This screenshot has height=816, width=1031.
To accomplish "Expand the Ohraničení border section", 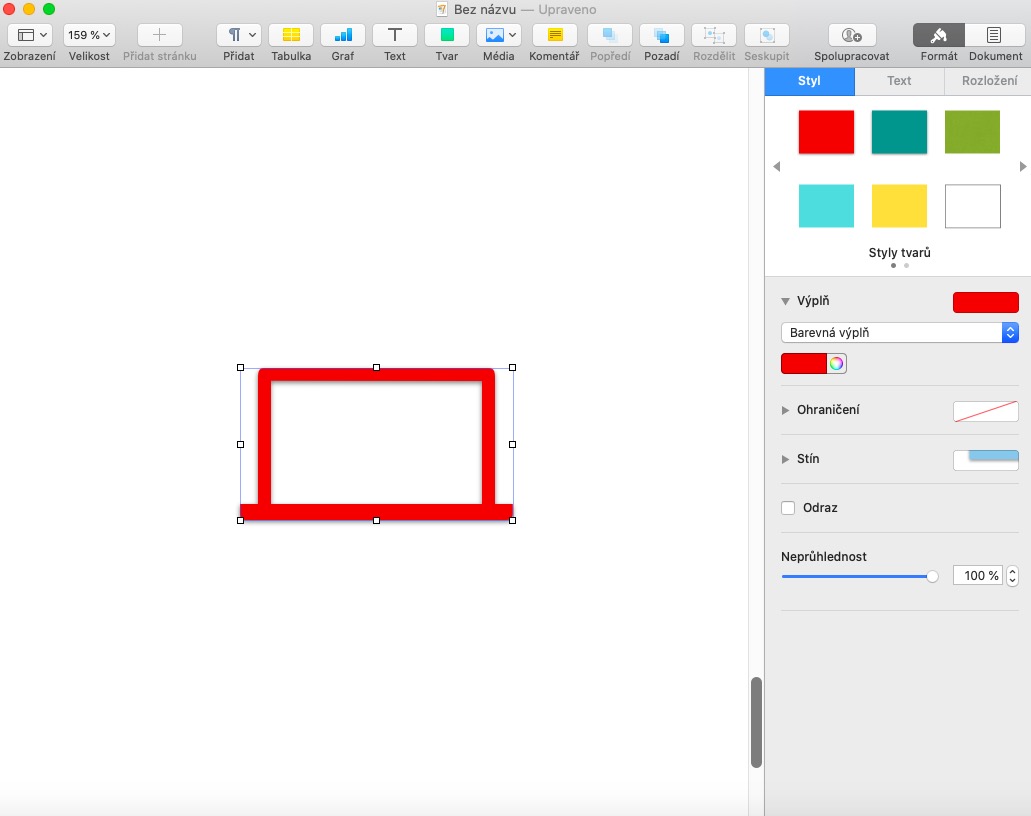I will (x=786, y=410).
